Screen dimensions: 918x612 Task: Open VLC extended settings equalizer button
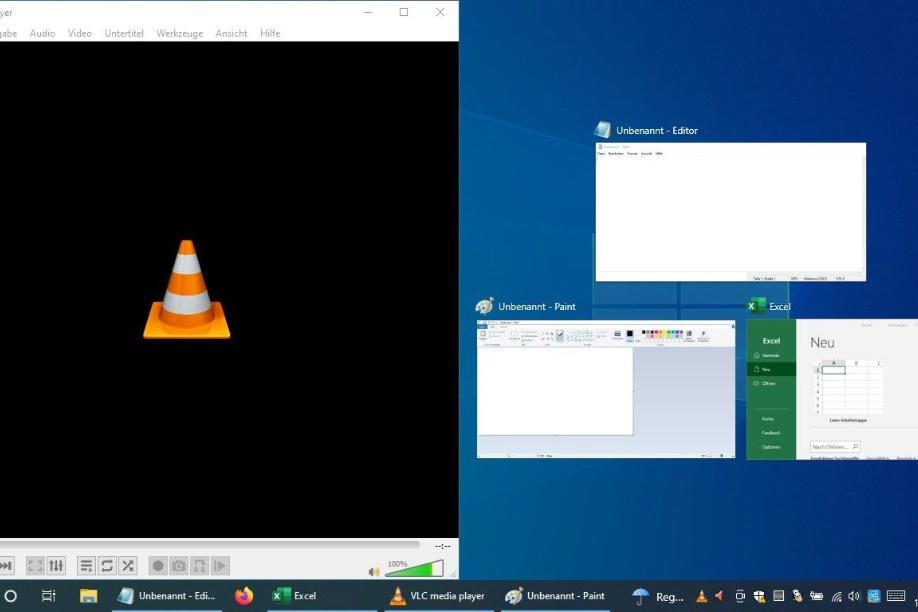pos(56,566)
